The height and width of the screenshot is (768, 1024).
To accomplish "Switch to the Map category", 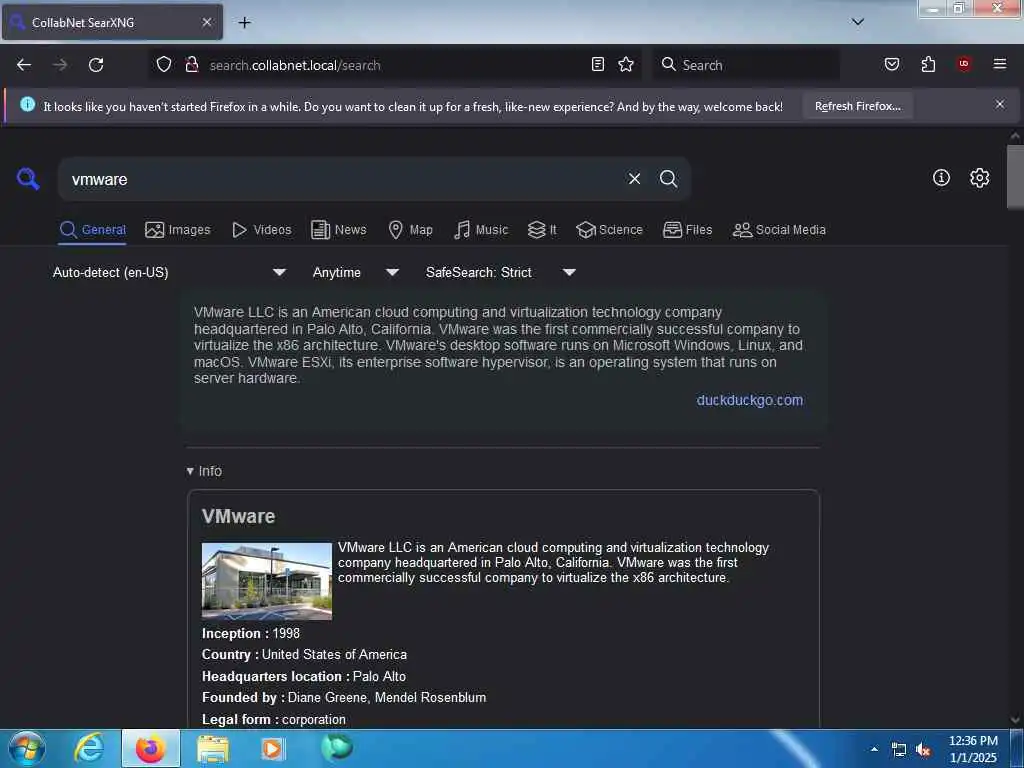I will click(410, 230).
